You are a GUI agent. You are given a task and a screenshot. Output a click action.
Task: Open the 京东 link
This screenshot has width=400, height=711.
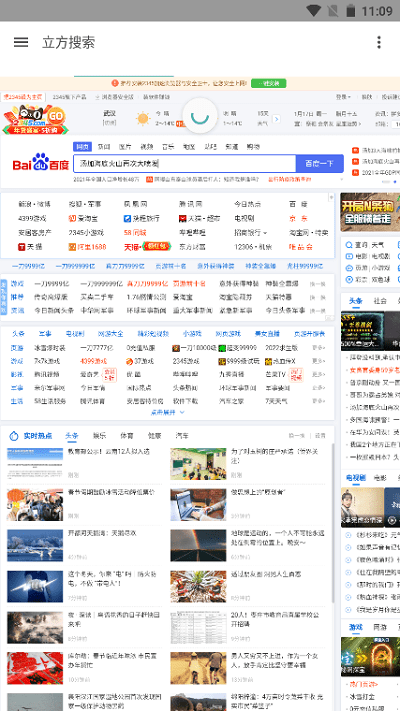298,219
